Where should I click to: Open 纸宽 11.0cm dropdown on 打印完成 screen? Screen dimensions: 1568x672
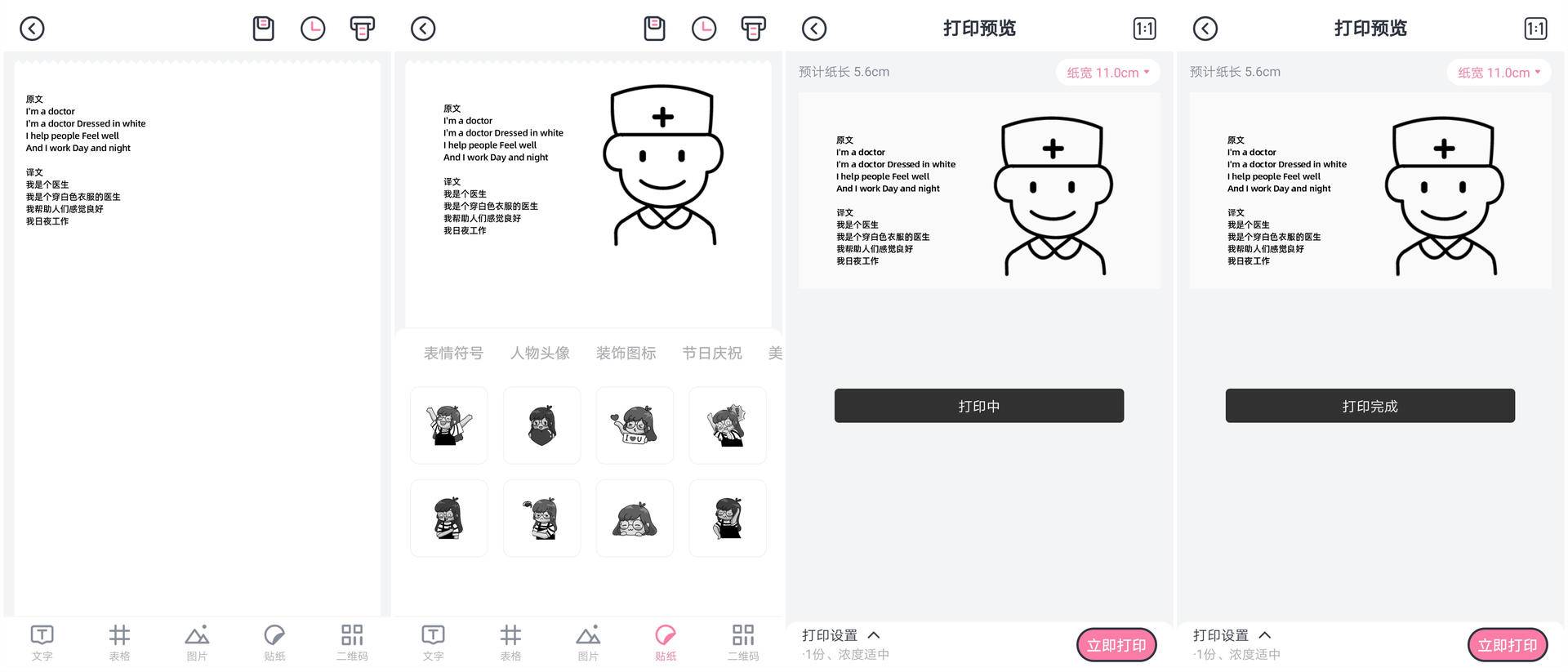1499,73
